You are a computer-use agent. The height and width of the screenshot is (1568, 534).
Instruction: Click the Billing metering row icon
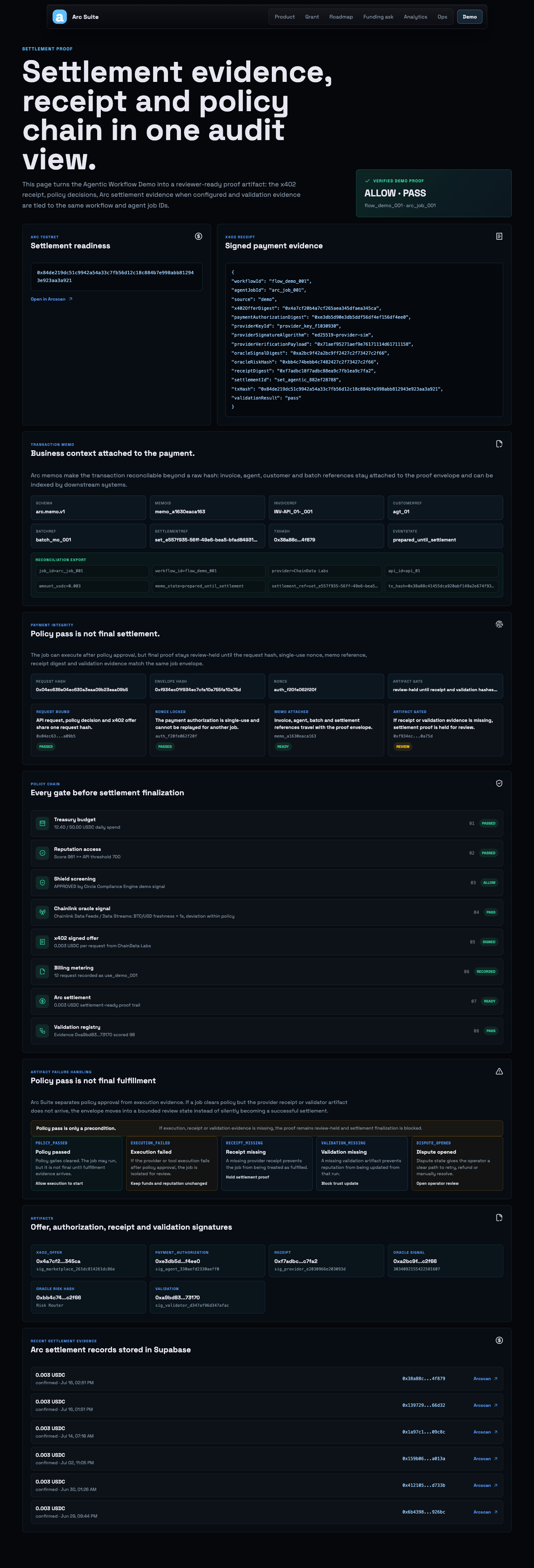click(42, 971)
